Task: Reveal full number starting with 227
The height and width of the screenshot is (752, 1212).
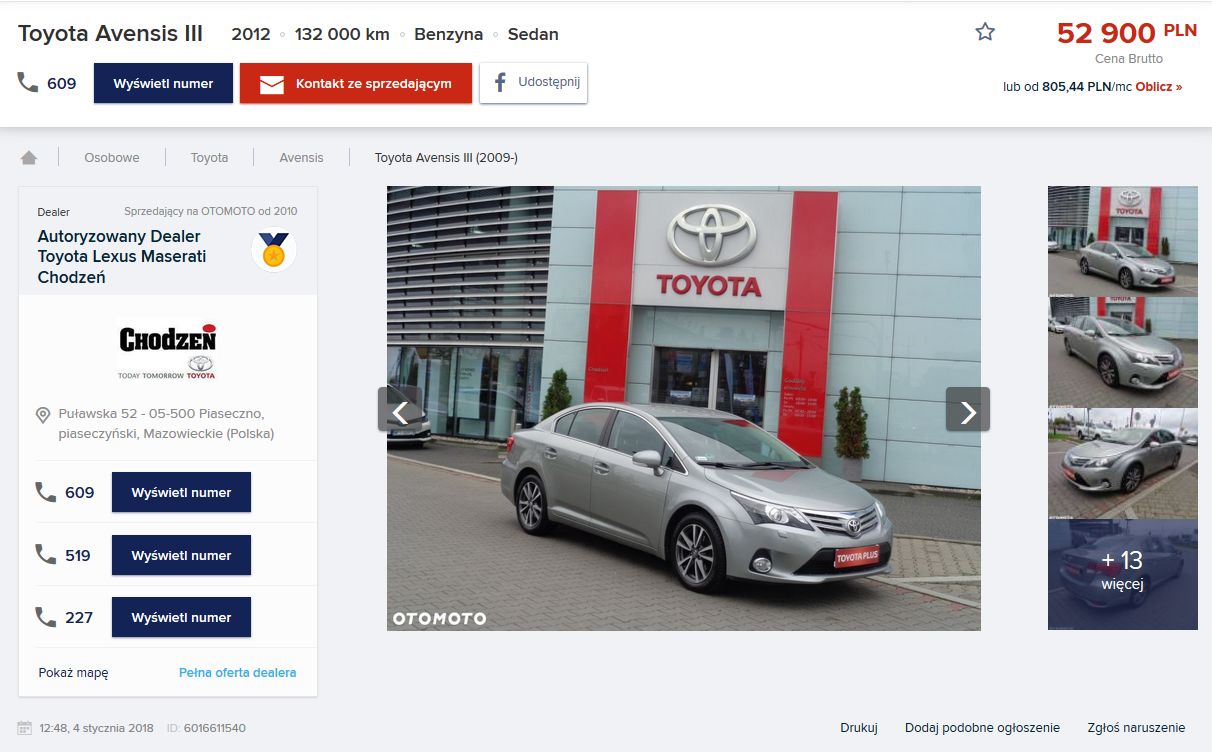Action: coord(181,617)
